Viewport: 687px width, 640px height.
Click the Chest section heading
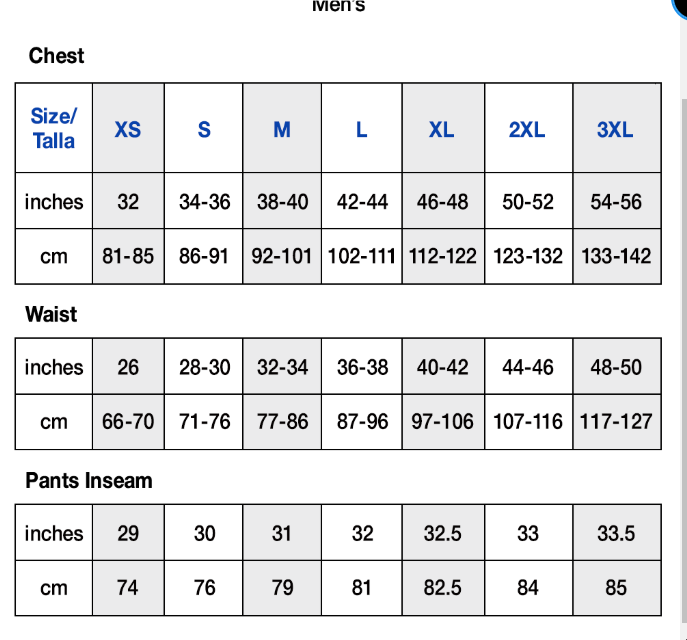[57, 56]
